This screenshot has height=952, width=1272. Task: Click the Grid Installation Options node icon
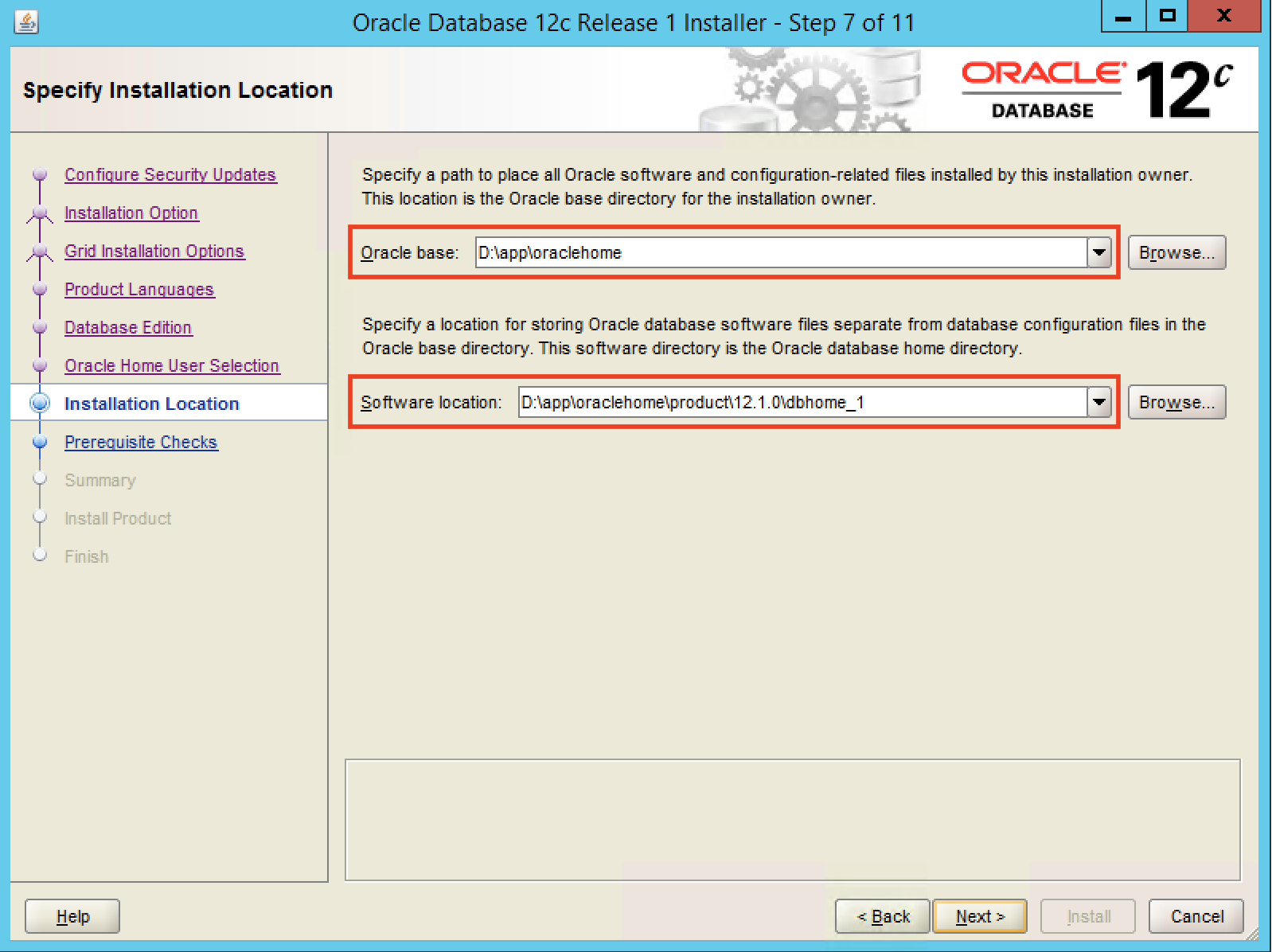tap(40, 252)
